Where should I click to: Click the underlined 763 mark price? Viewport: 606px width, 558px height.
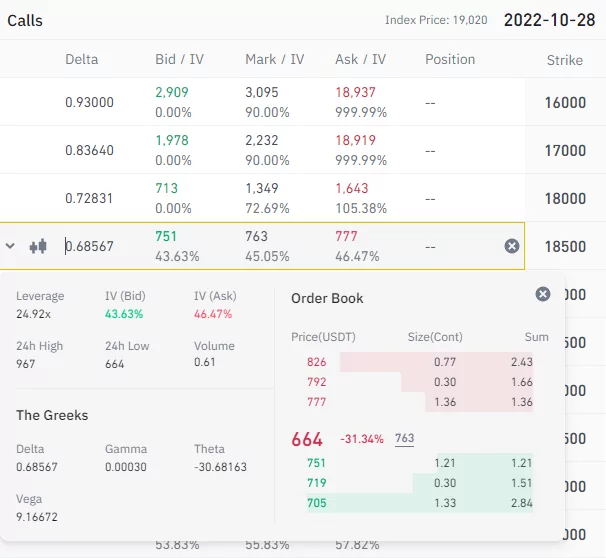tap(405, 439)
